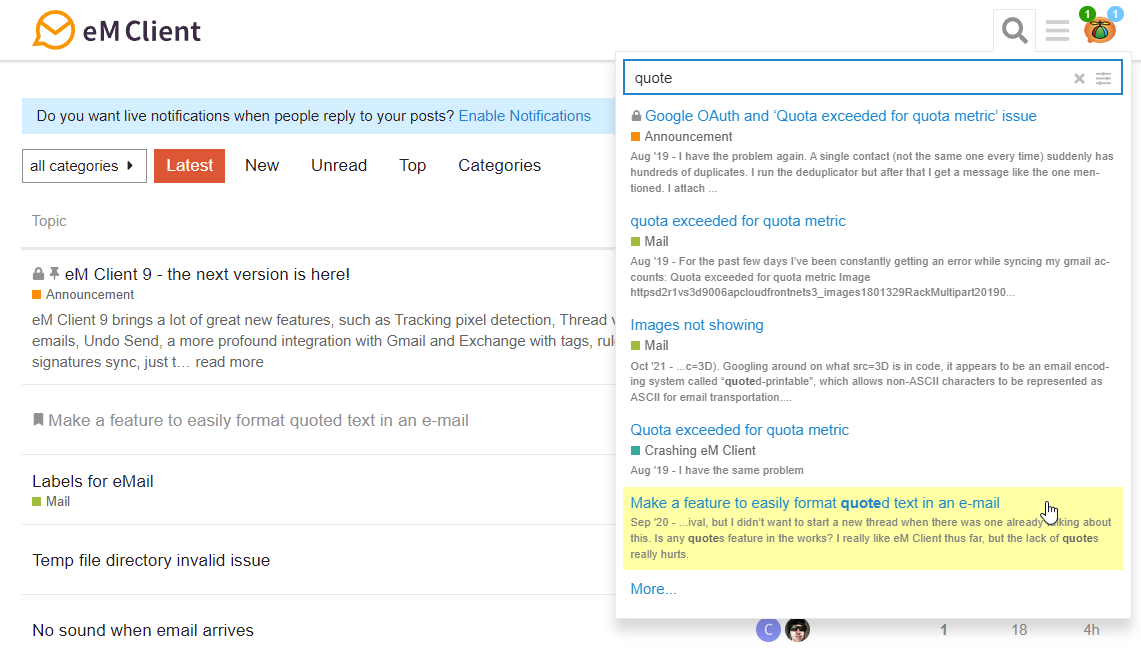Click the 'Crashing eM Client' category label
This screenshot has width=1141, height=660.
point(693,450)
